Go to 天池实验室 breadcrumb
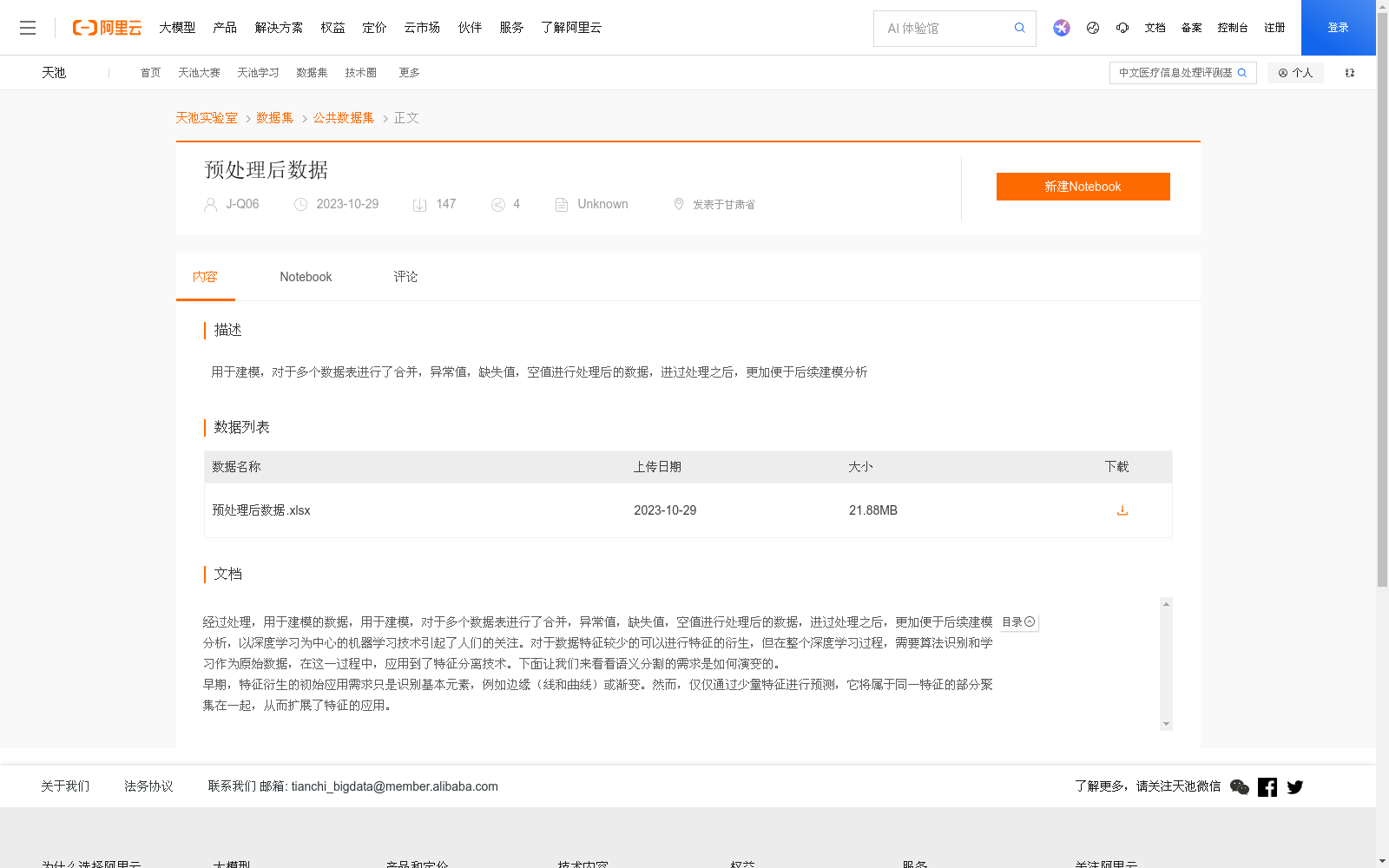 click(207, 118)
